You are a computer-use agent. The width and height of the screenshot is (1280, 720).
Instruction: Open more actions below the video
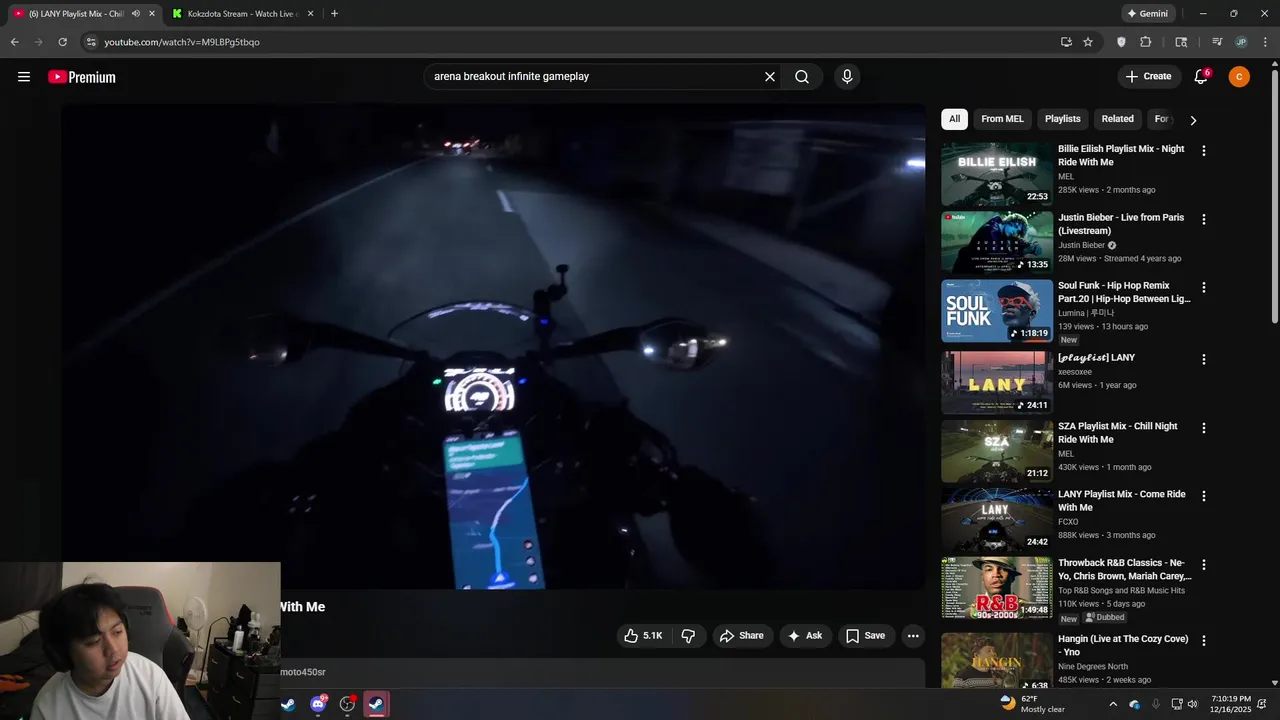point(912,636)
